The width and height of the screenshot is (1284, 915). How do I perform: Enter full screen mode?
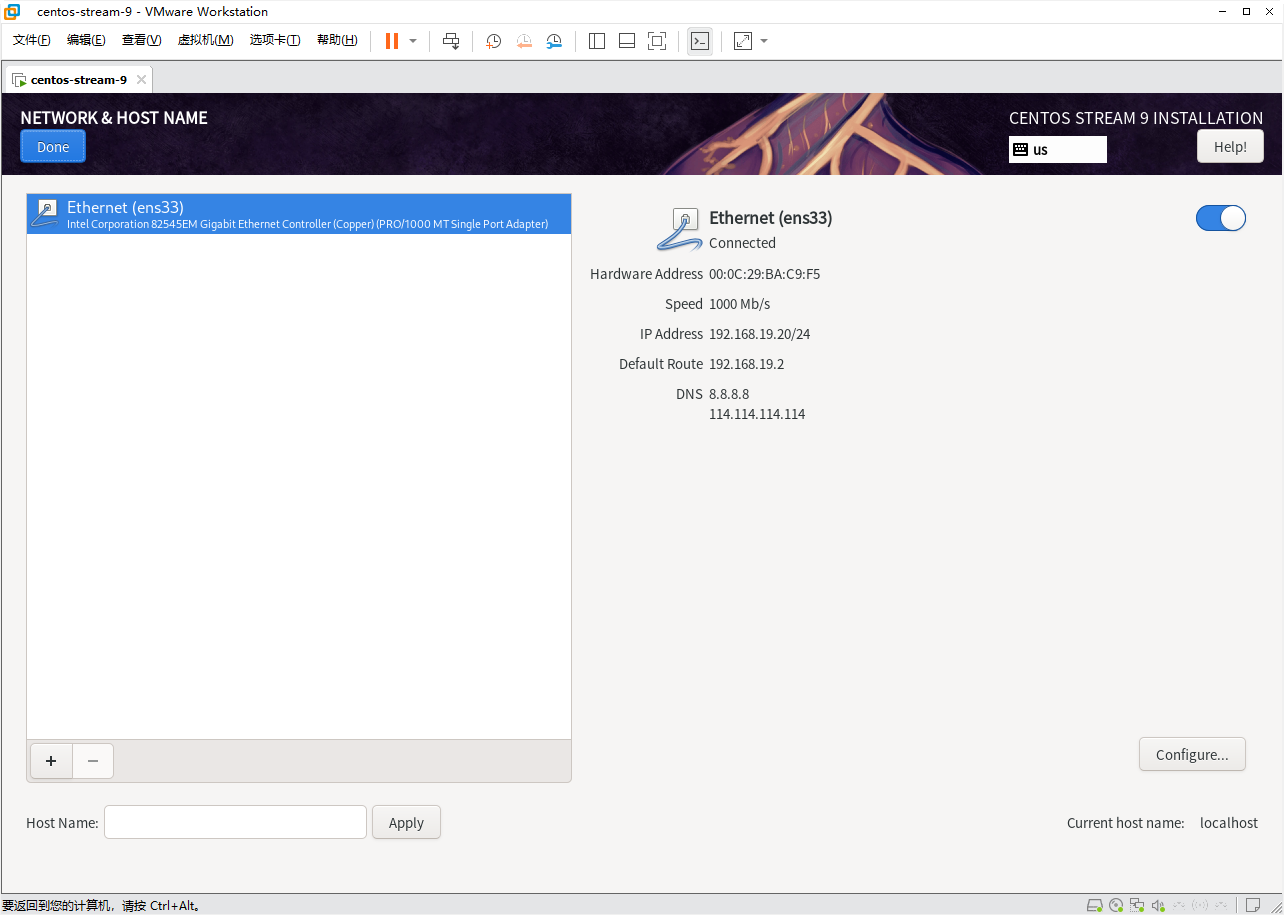point(657,41)
